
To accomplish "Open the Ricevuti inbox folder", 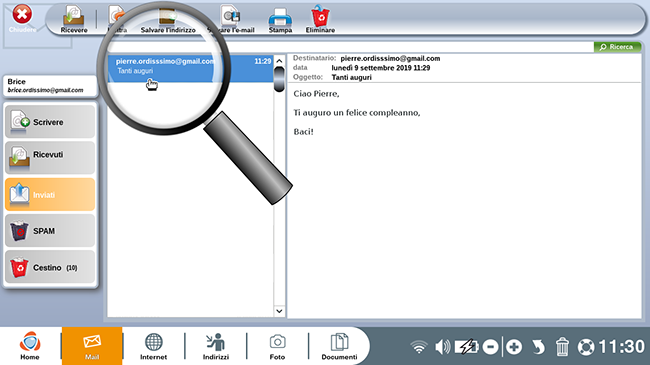I will coord(50,158).
